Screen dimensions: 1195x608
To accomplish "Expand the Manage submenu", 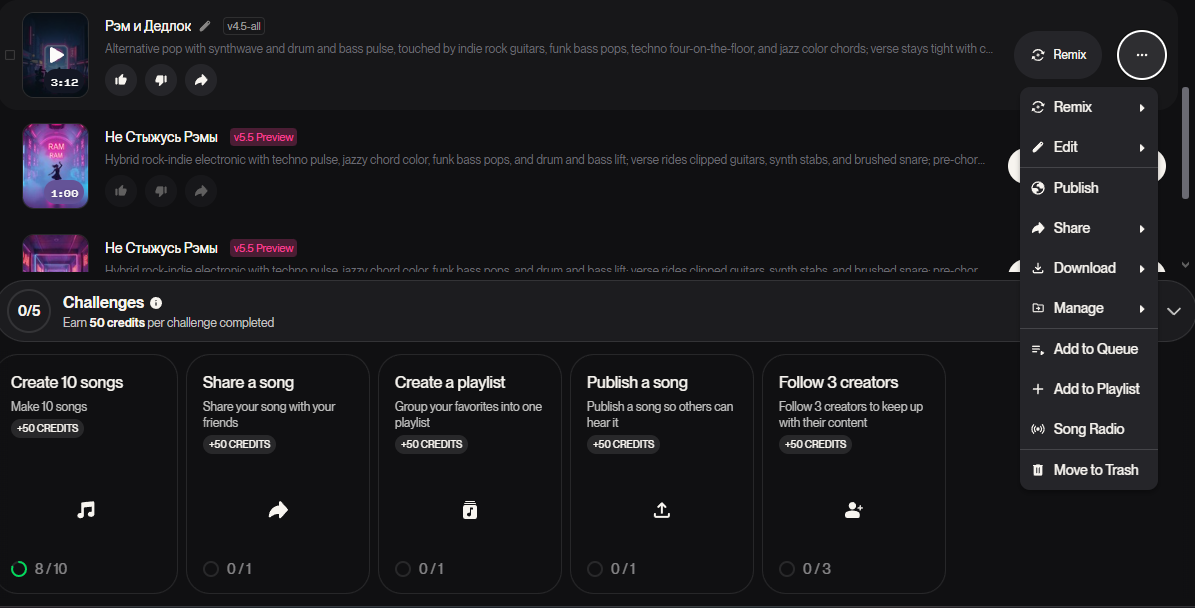I will (1088, 309).
